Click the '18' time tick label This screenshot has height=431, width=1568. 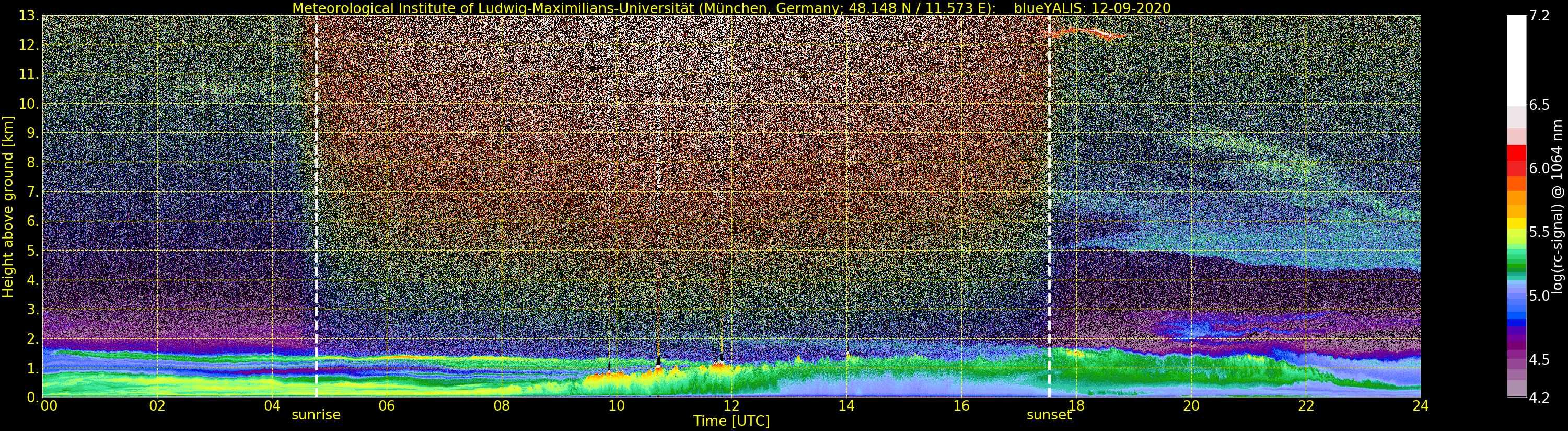(1076, 406)
